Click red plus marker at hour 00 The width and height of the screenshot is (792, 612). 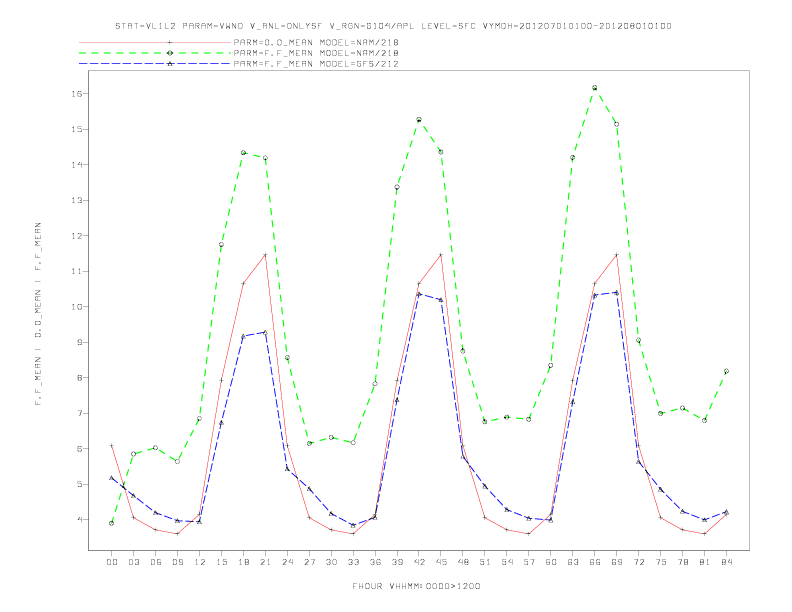[x=112, y=445]
